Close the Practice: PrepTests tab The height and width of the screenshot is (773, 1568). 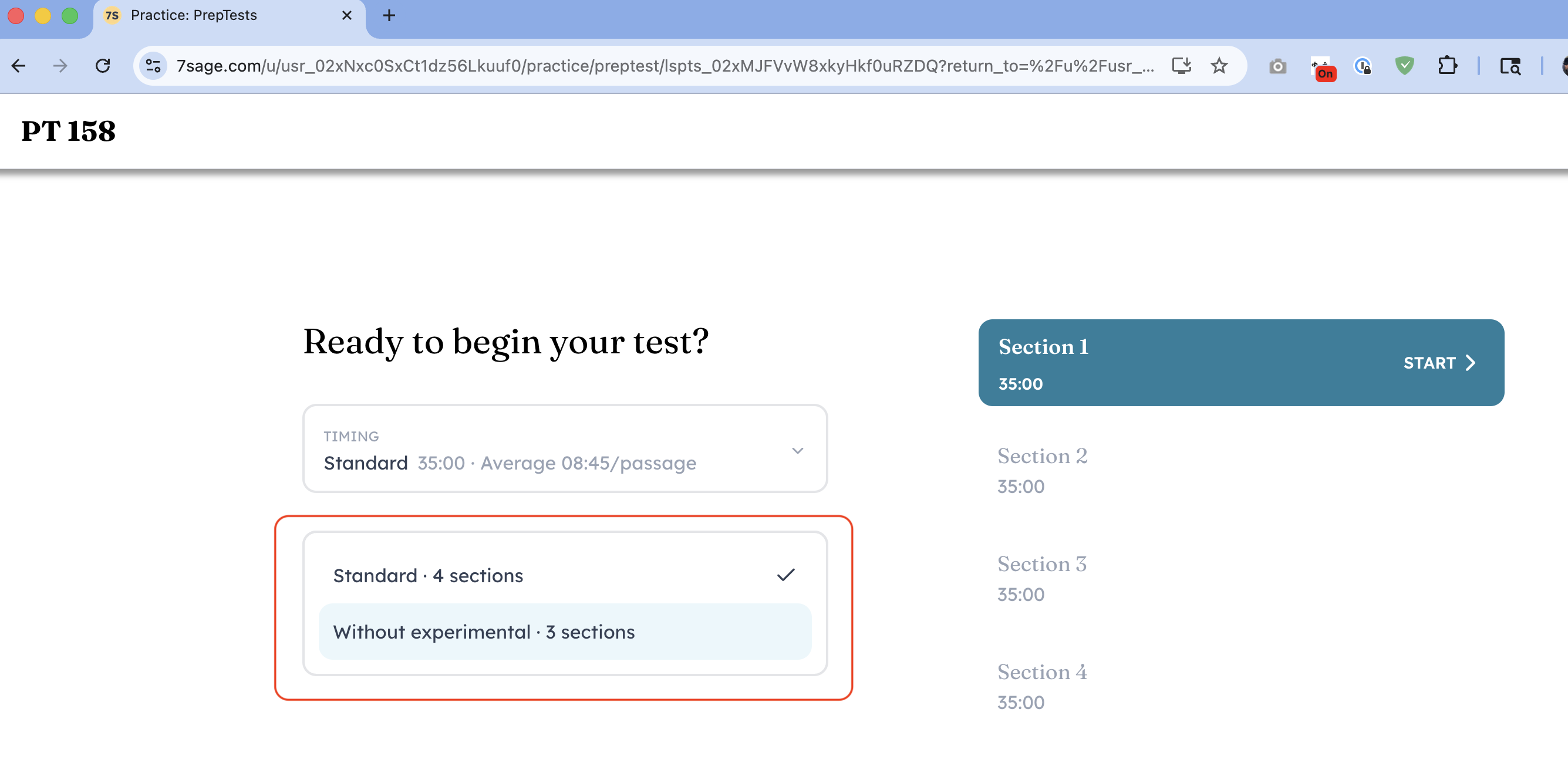pos(346,16)
